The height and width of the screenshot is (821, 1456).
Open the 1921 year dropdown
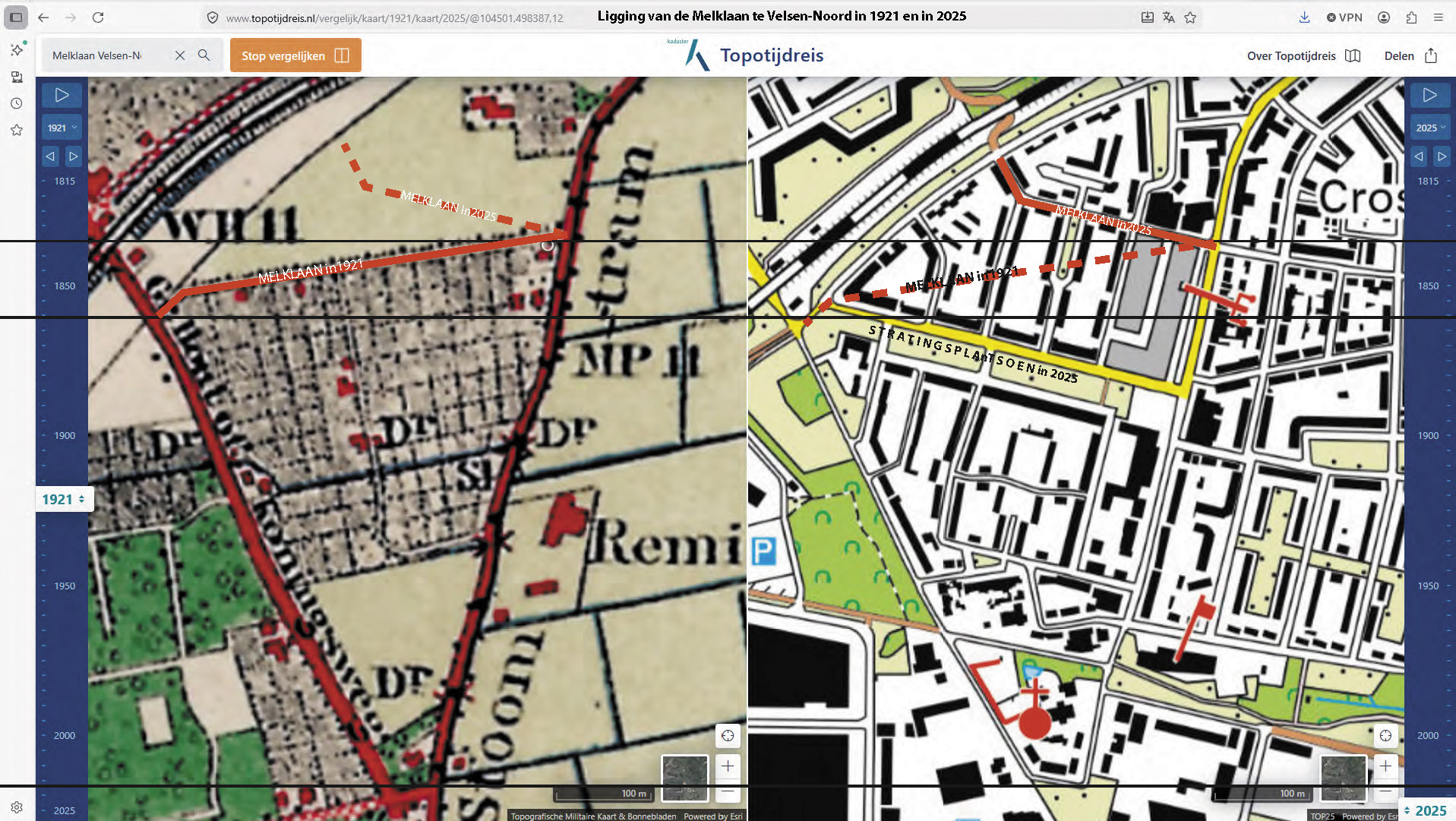(x=62, y=128)
